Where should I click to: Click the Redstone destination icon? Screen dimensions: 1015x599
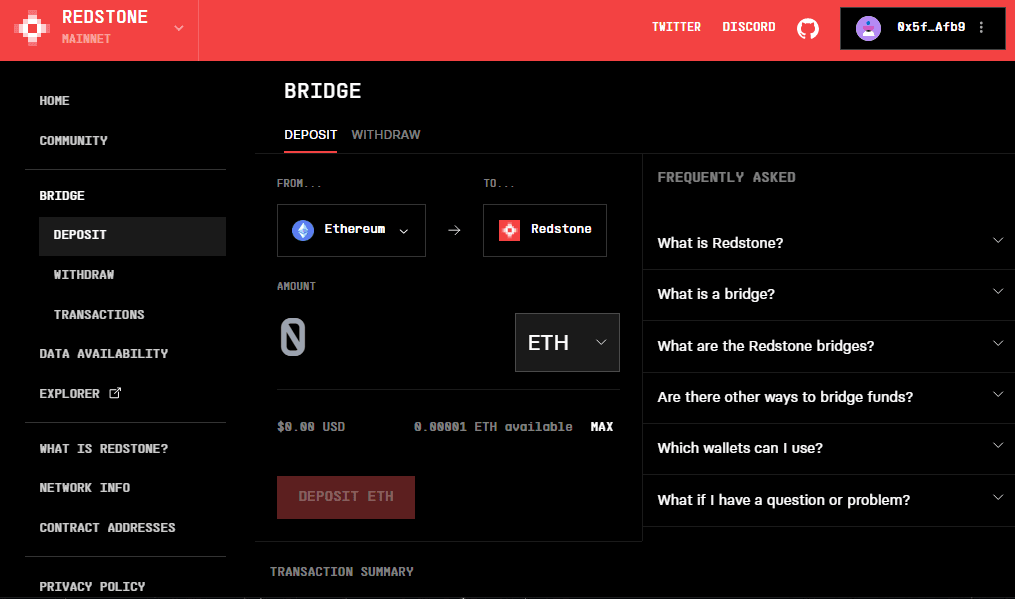(509, 230)
